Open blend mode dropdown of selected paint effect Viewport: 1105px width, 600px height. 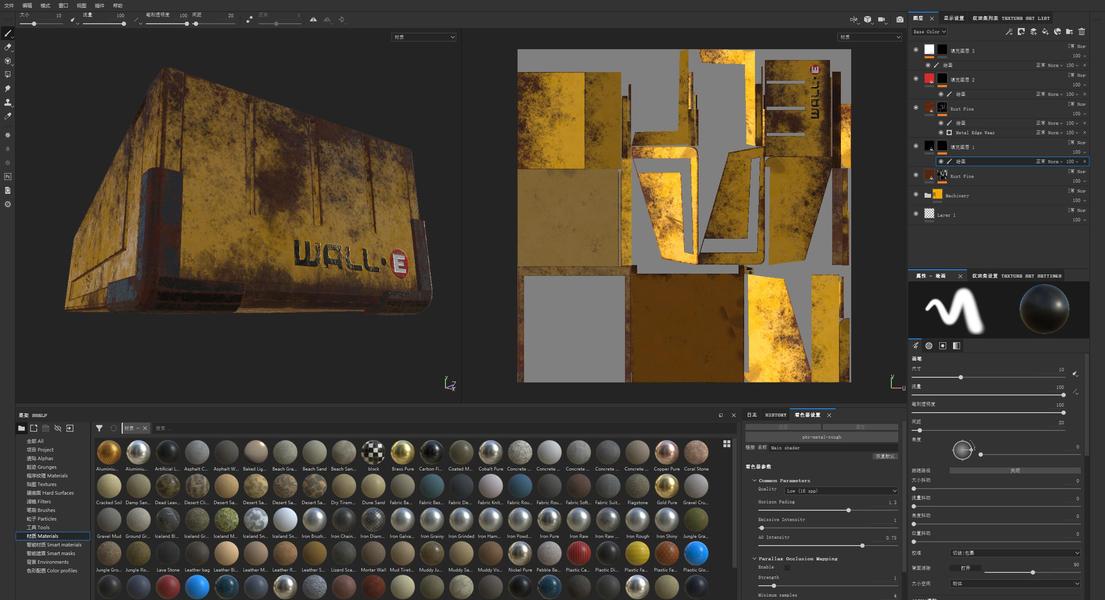[1049, 161]
